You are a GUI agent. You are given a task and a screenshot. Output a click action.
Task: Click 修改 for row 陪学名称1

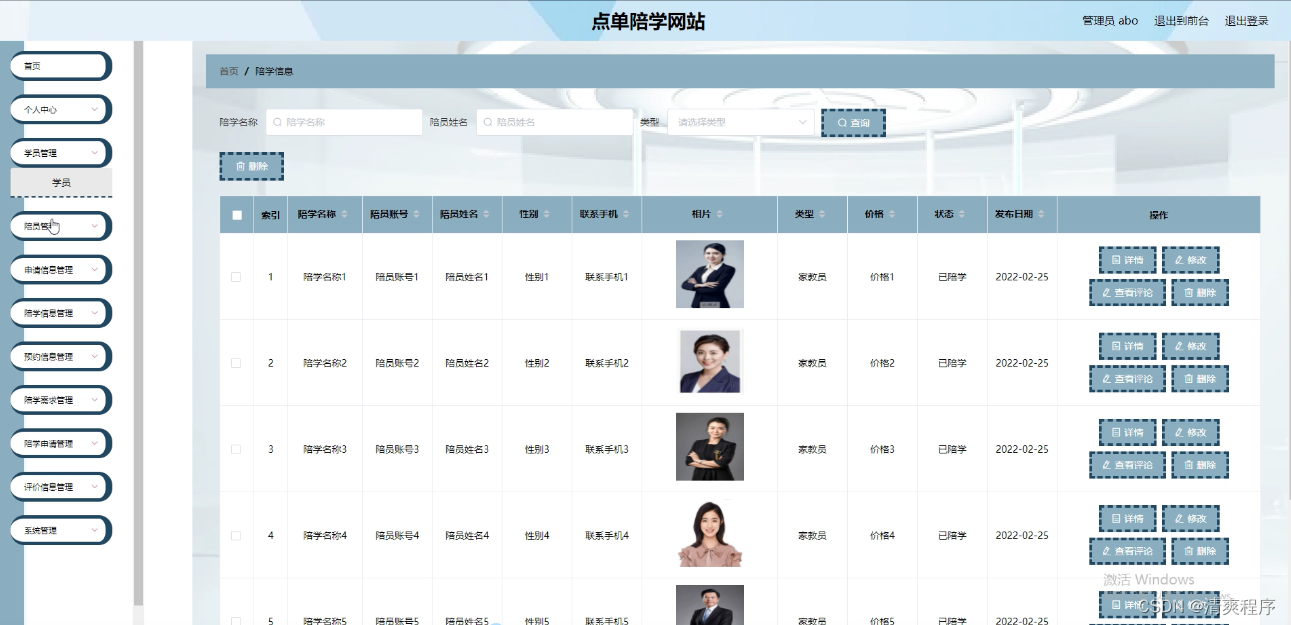[x=1190, y=260]
